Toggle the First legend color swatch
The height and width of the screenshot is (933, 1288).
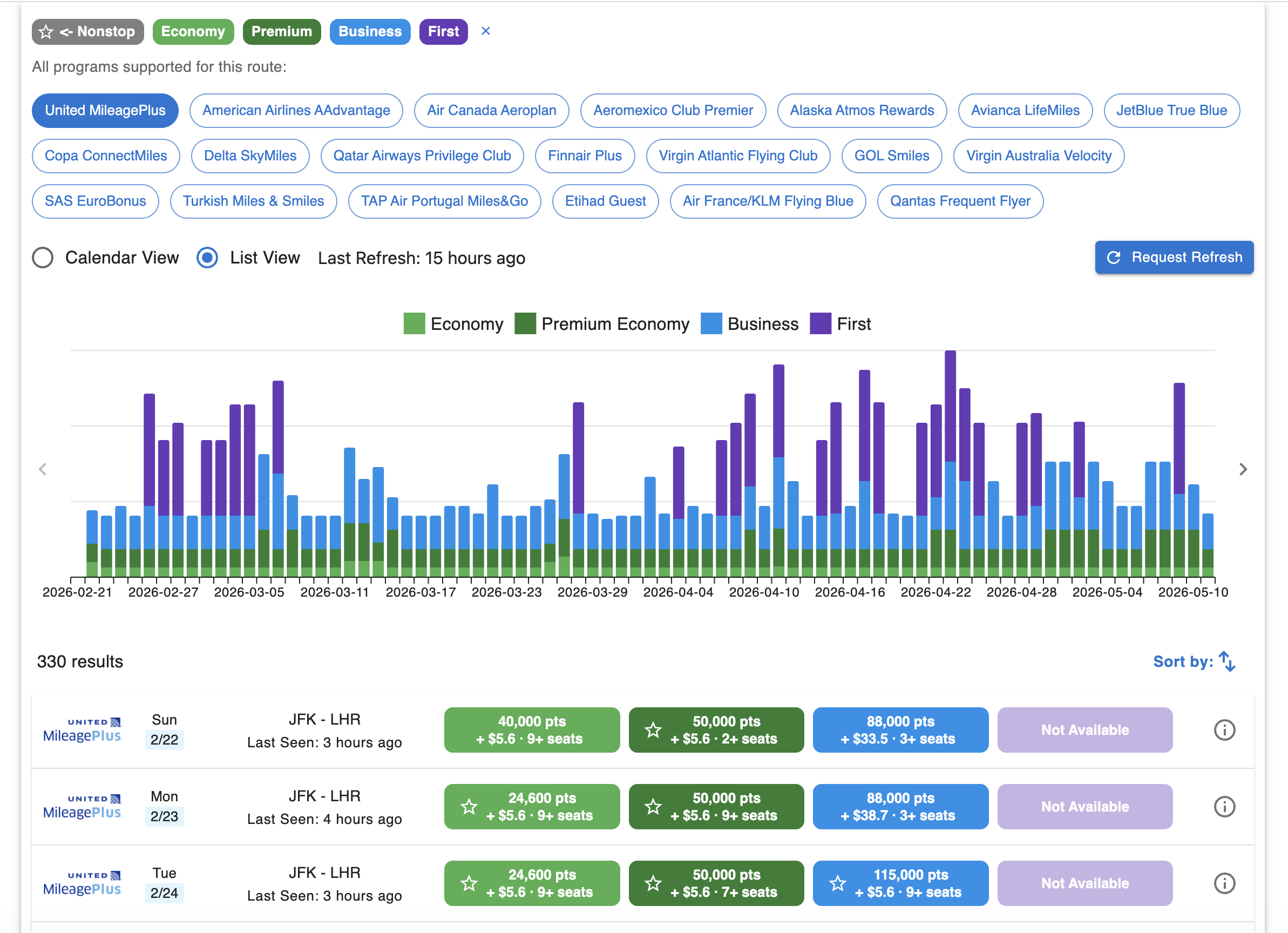821,323
